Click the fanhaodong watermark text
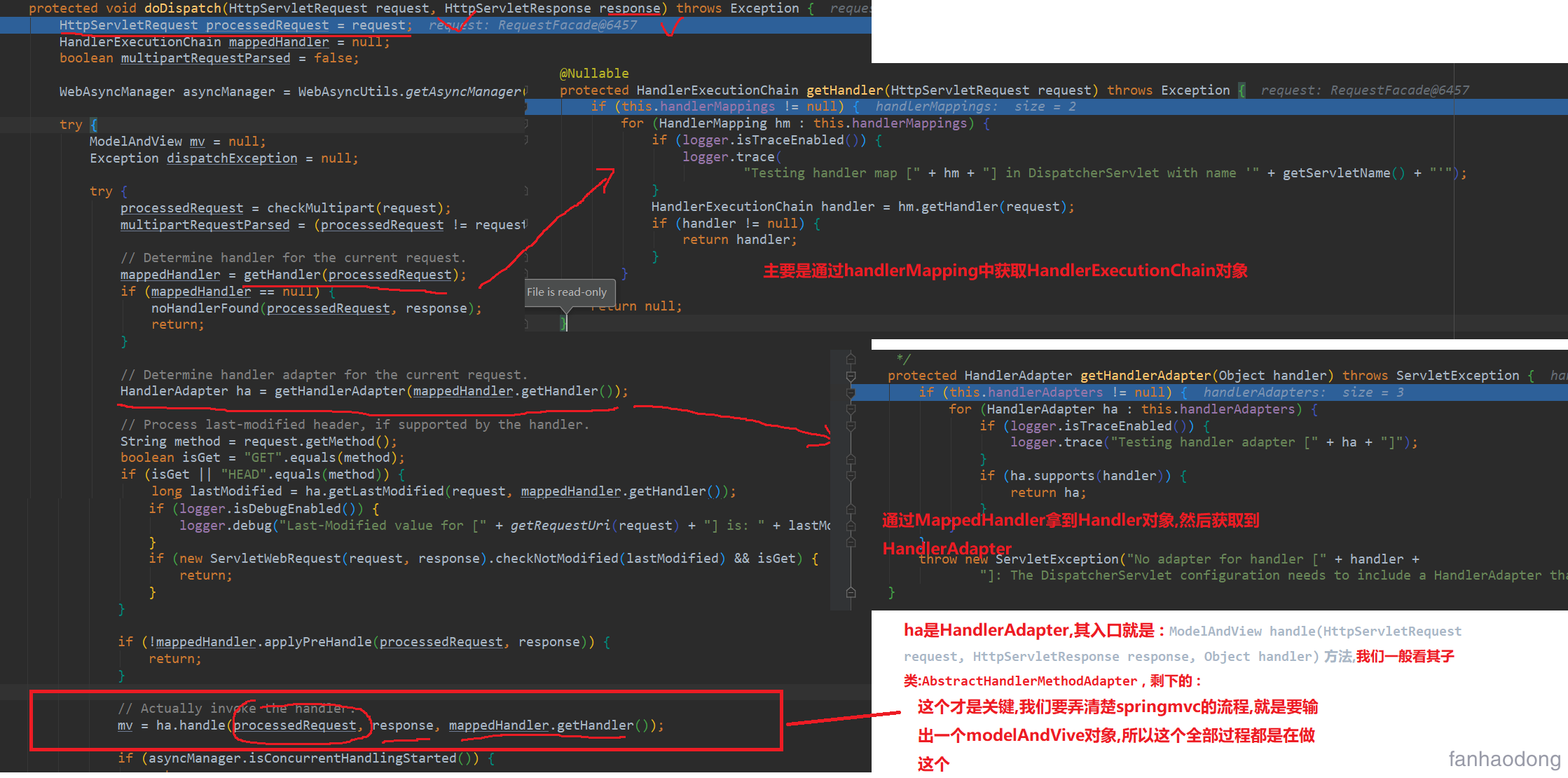This screenshot has width=1568, height=778. (x=1504, y=759)
